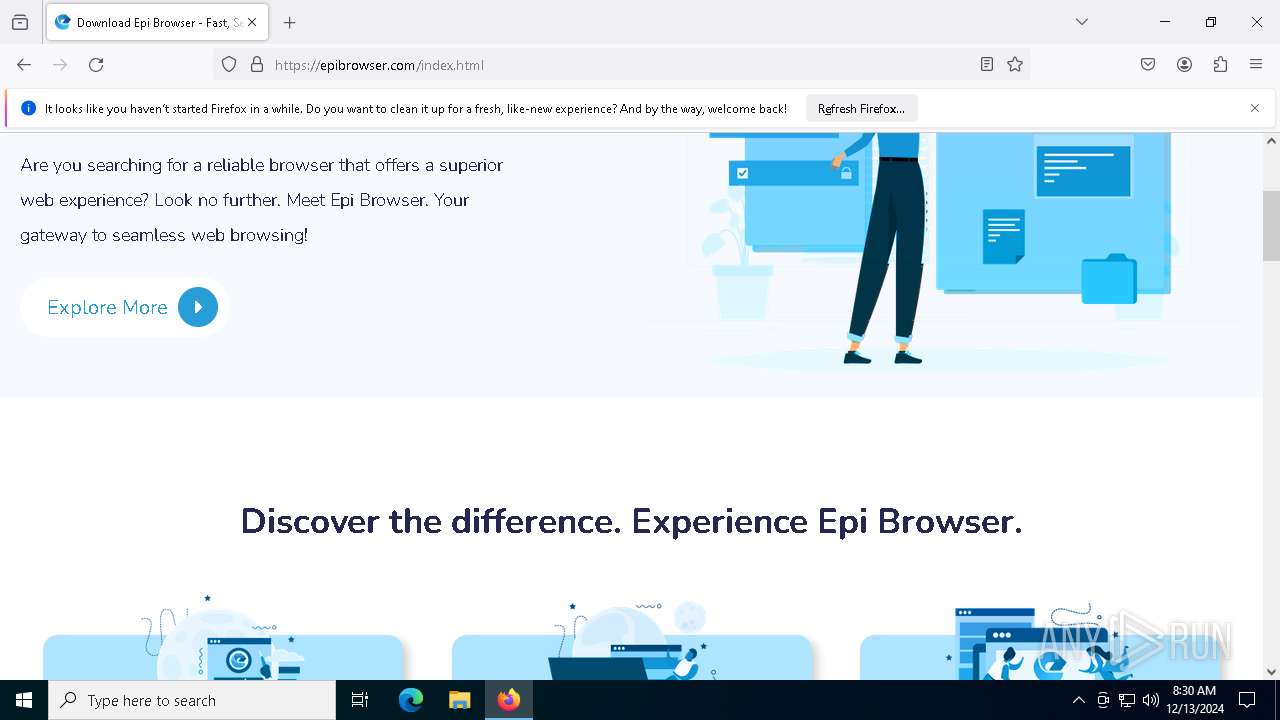Open the Extensions panel
This screenshot has height=720, width=1280.
pos(1220,65)
